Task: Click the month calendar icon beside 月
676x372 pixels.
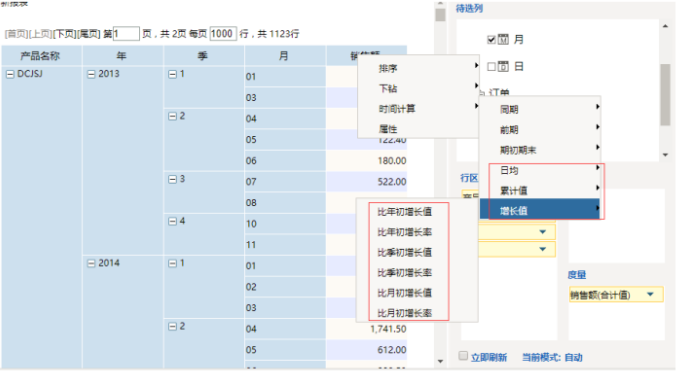Action: click(x=503, y=39)
